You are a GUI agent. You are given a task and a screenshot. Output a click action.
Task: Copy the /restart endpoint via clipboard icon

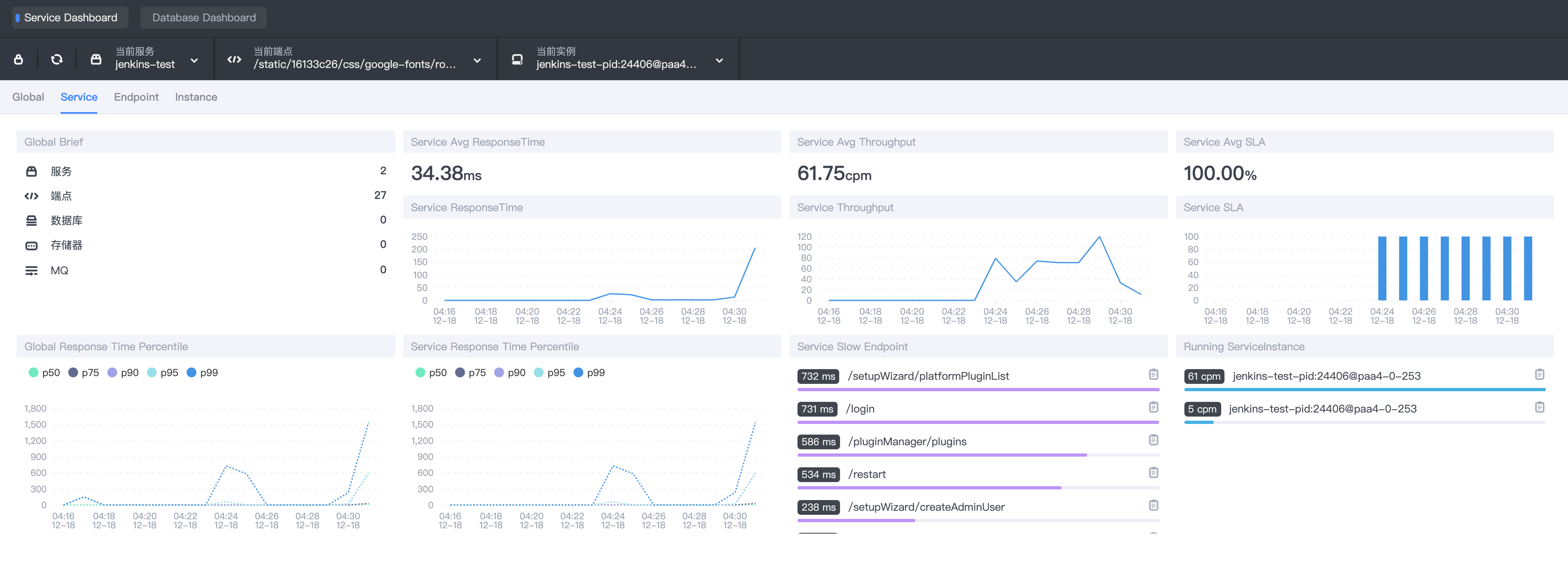point(1153,472)
